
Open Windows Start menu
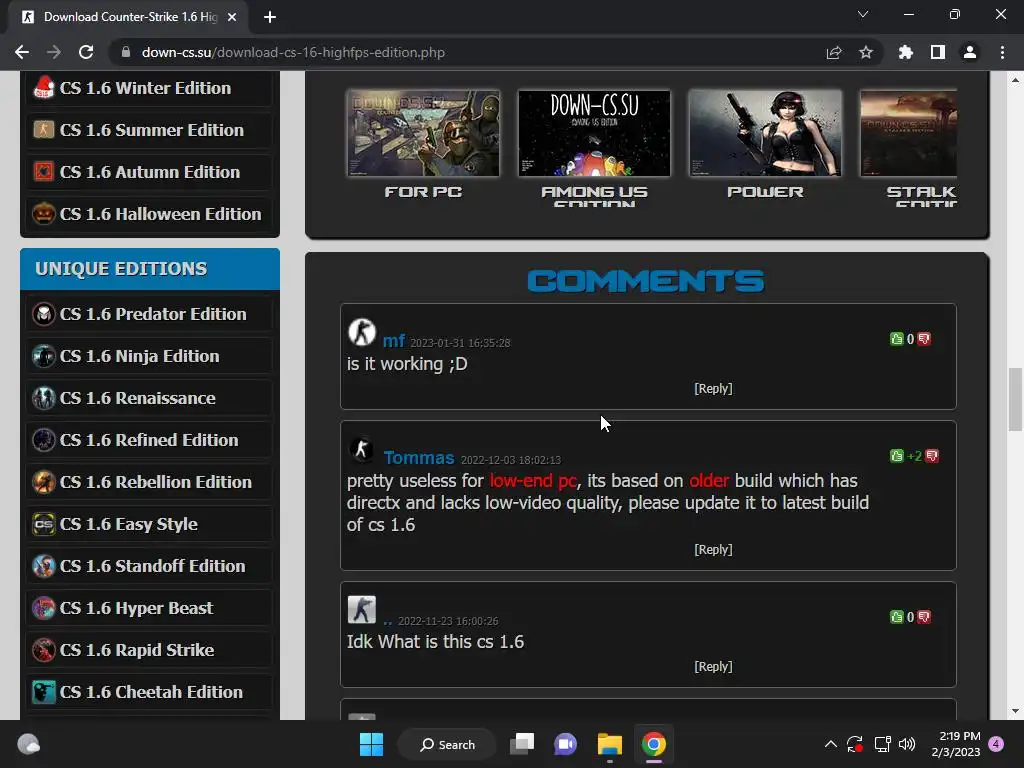[371, 744]
